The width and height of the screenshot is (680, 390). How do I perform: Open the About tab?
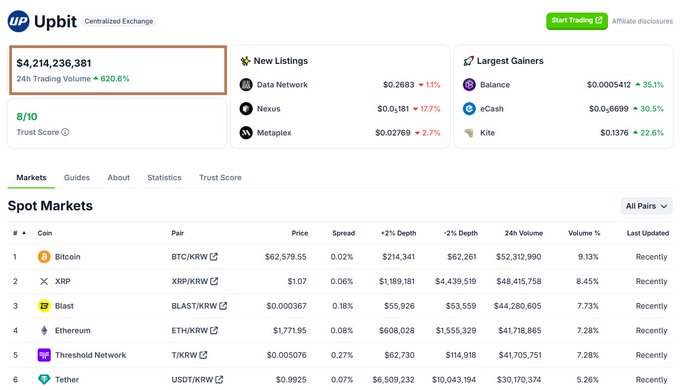[118, 177]
